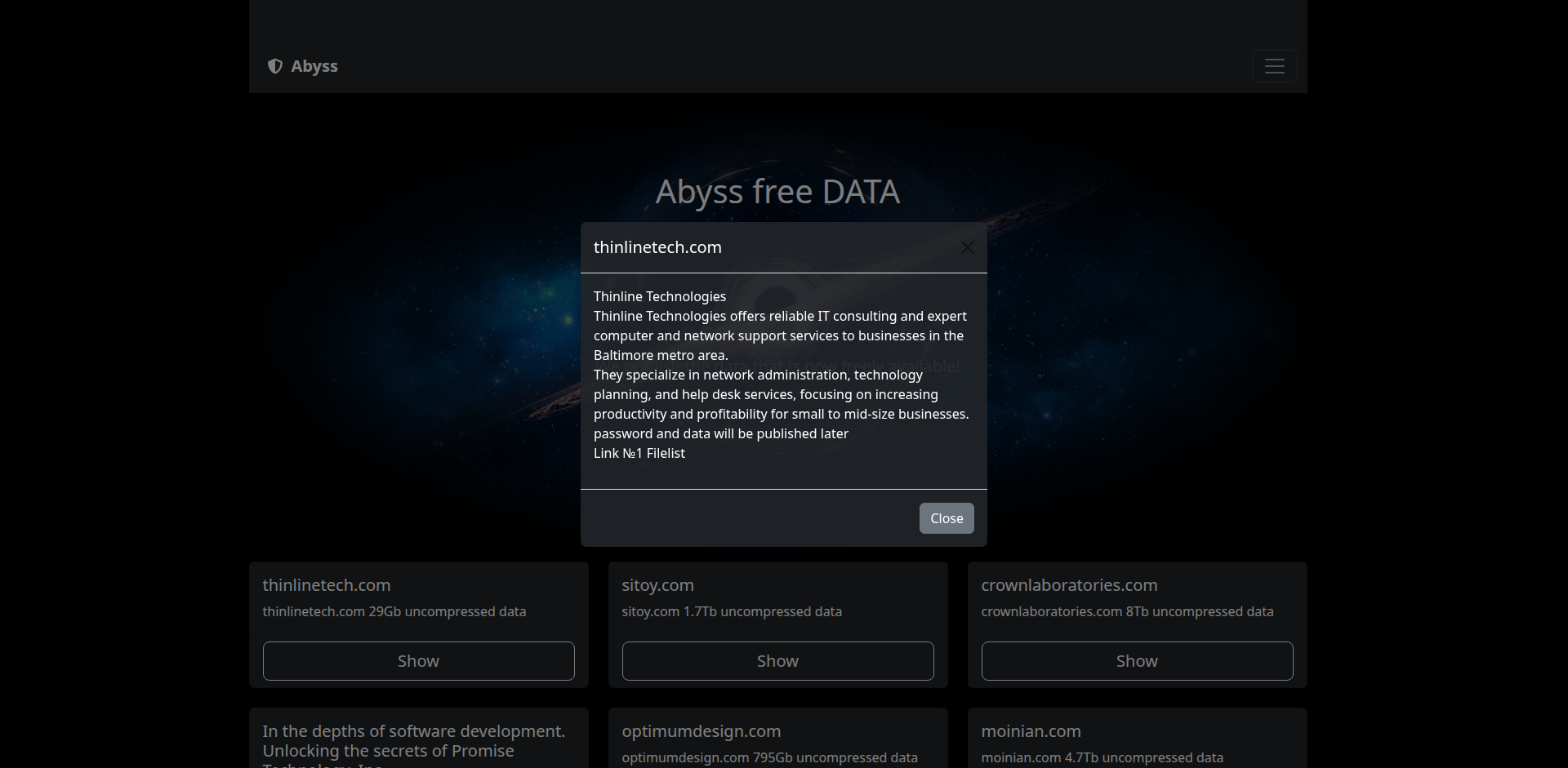Click the '29Gb uncompressed data' card text
Image resolution: width=1568 pixels, height=768 pixels.
[394, 611]
